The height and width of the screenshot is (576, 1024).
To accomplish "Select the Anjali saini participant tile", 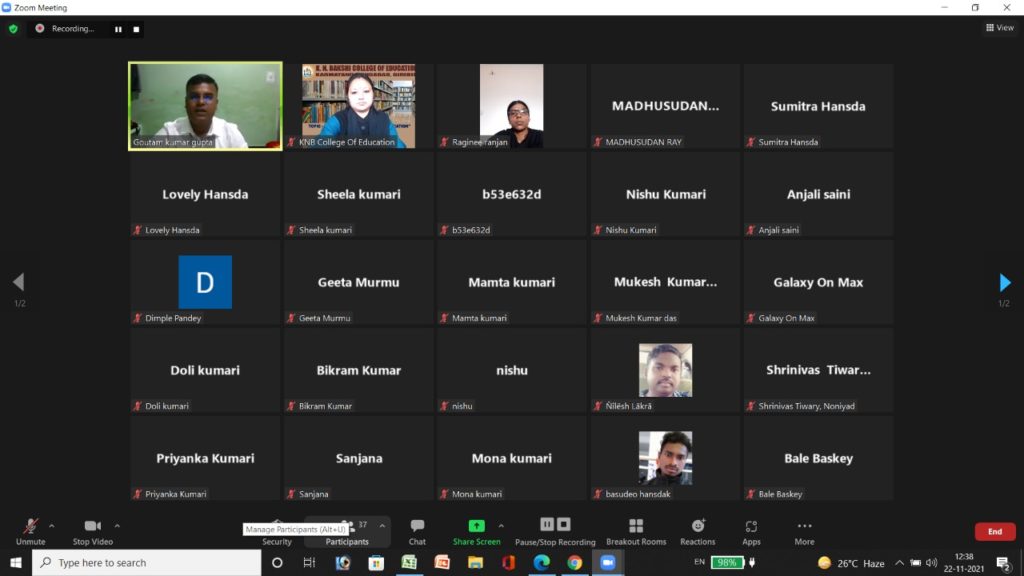I will (818, 194).
